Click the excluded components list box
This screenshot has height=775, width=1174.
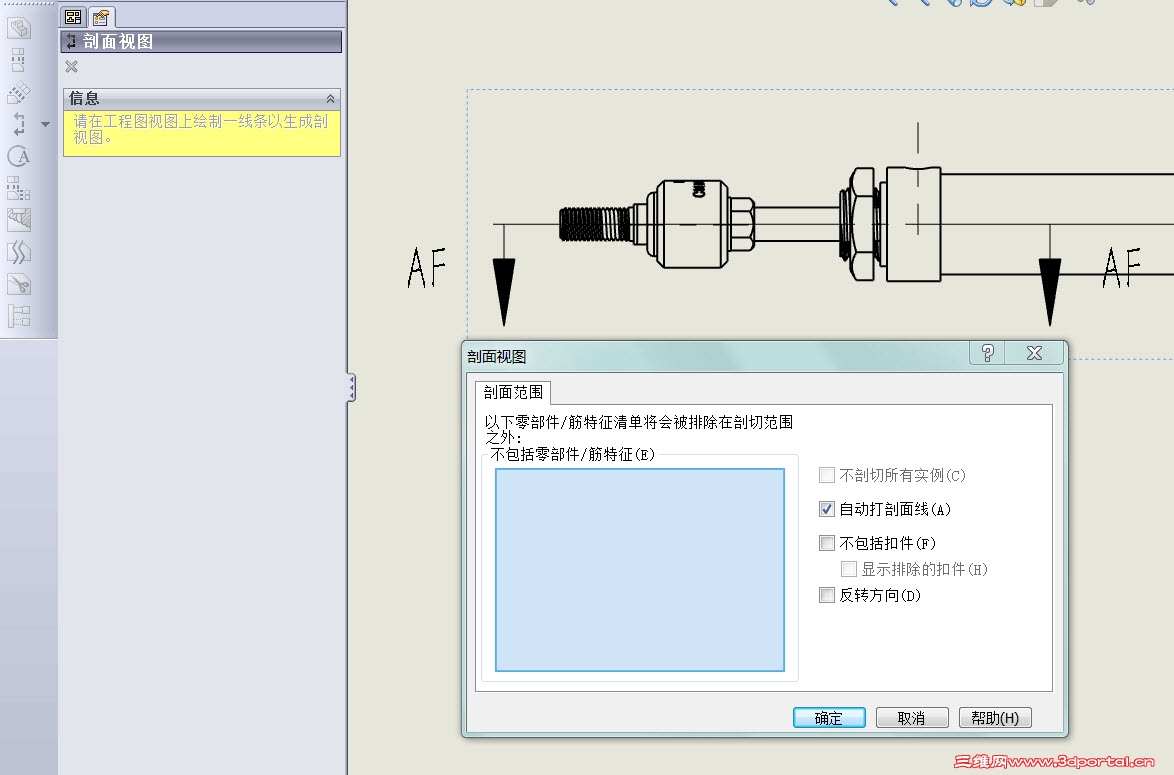point(639,570)
